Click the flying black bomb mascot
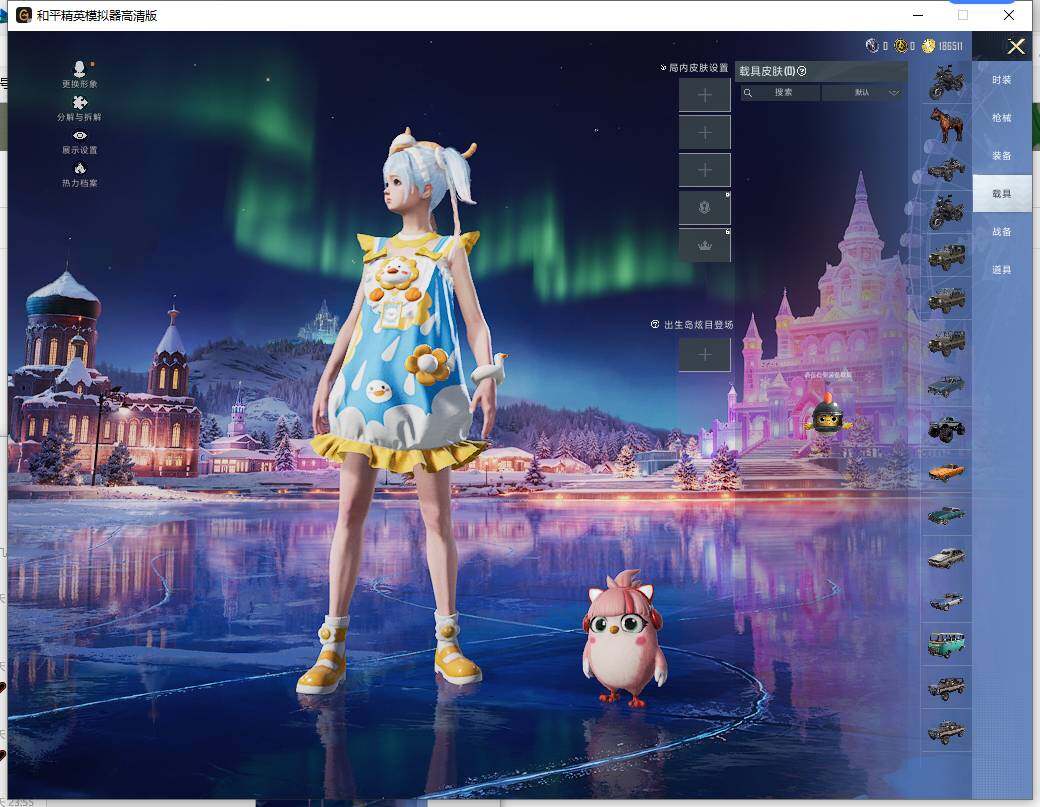 [x=827, y=414]
